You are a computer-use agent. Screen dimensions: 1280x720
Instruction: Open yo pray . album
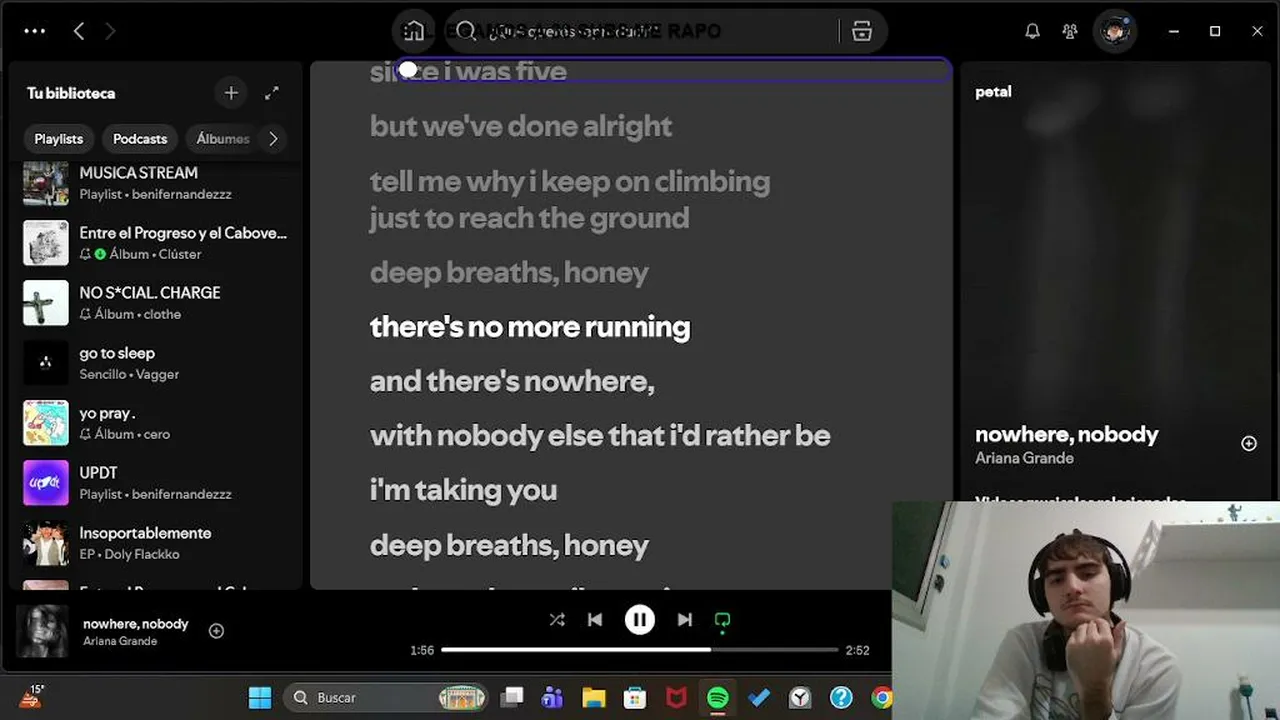(155, 423)
